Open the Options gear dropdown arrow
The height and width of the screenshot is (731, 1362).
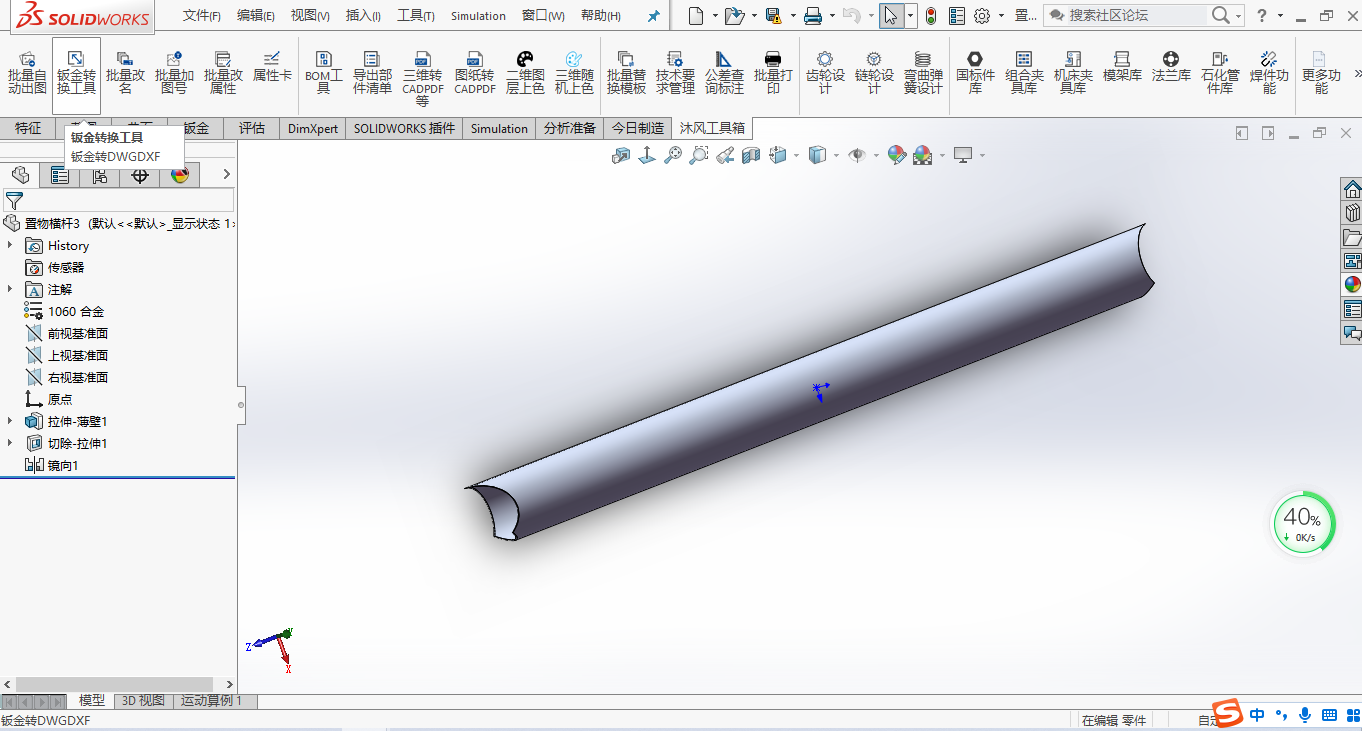(1000, 16)
